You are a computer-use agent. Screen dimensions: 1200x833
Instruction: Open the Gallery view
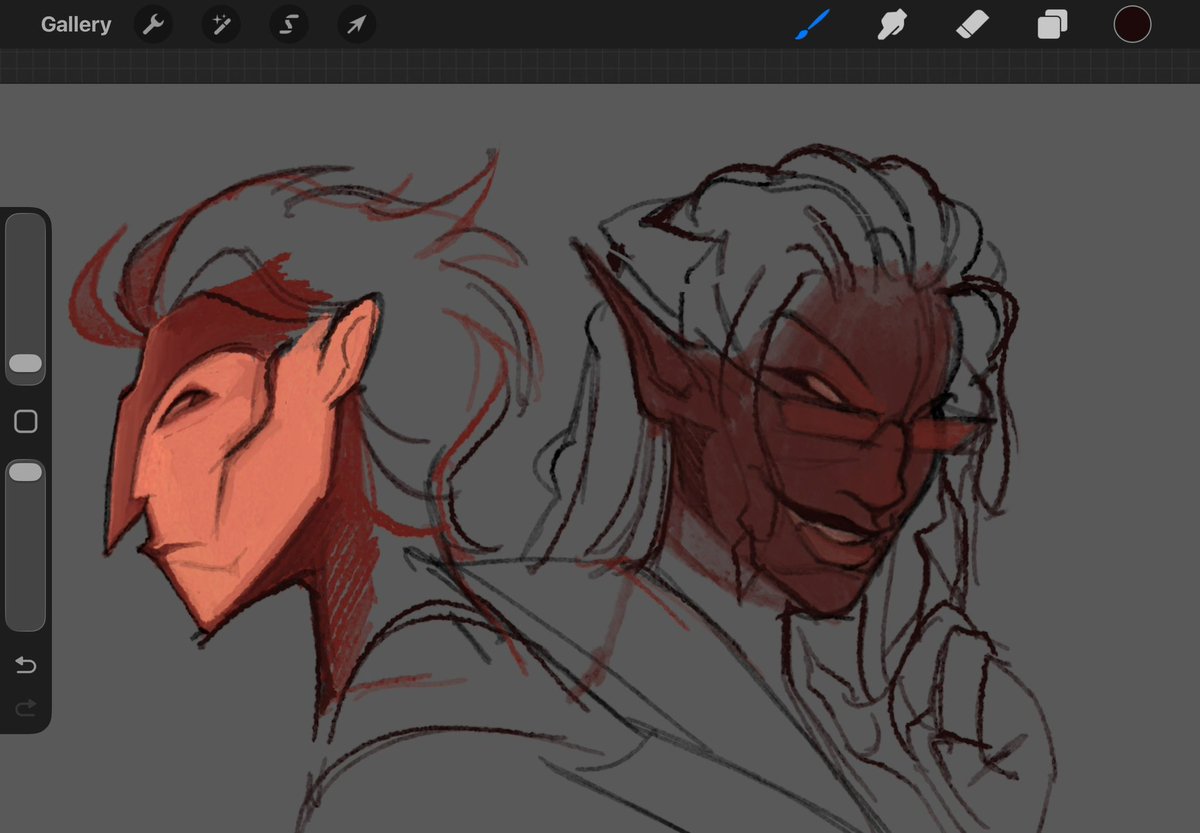click(76, 25)
